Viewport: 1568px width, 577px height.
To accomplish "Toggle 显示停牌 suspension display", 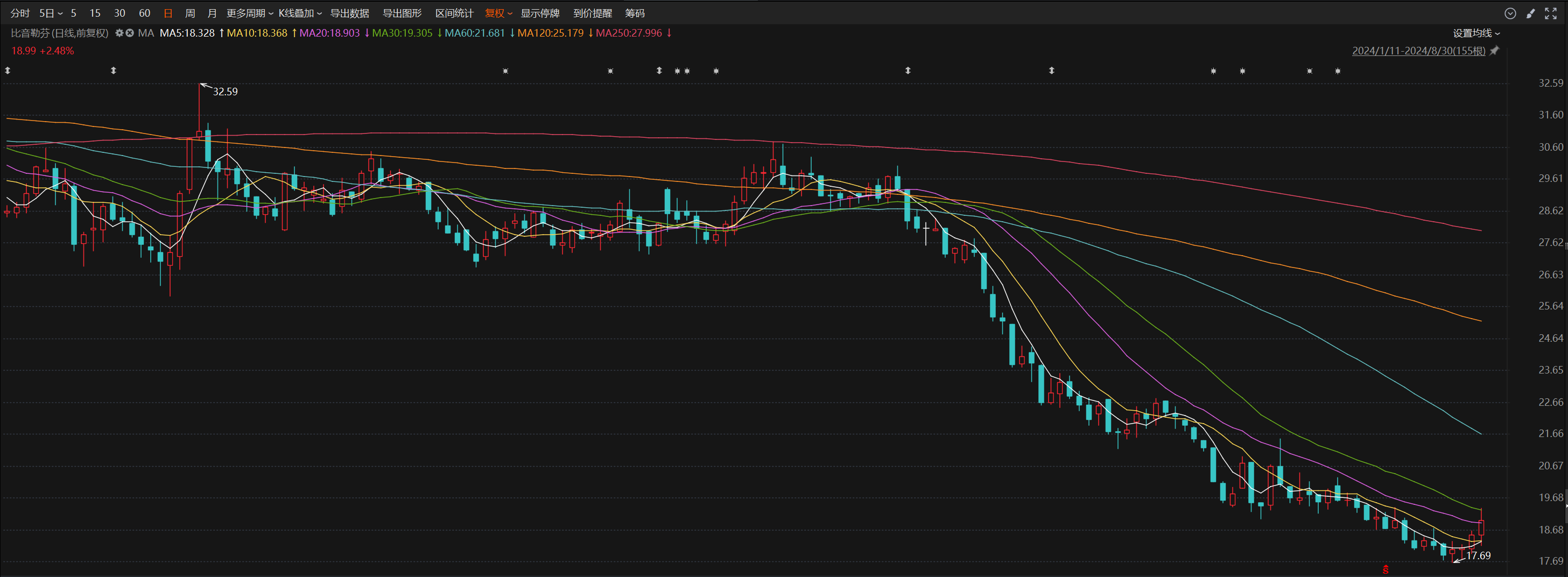I will click(x=539, y=13).
